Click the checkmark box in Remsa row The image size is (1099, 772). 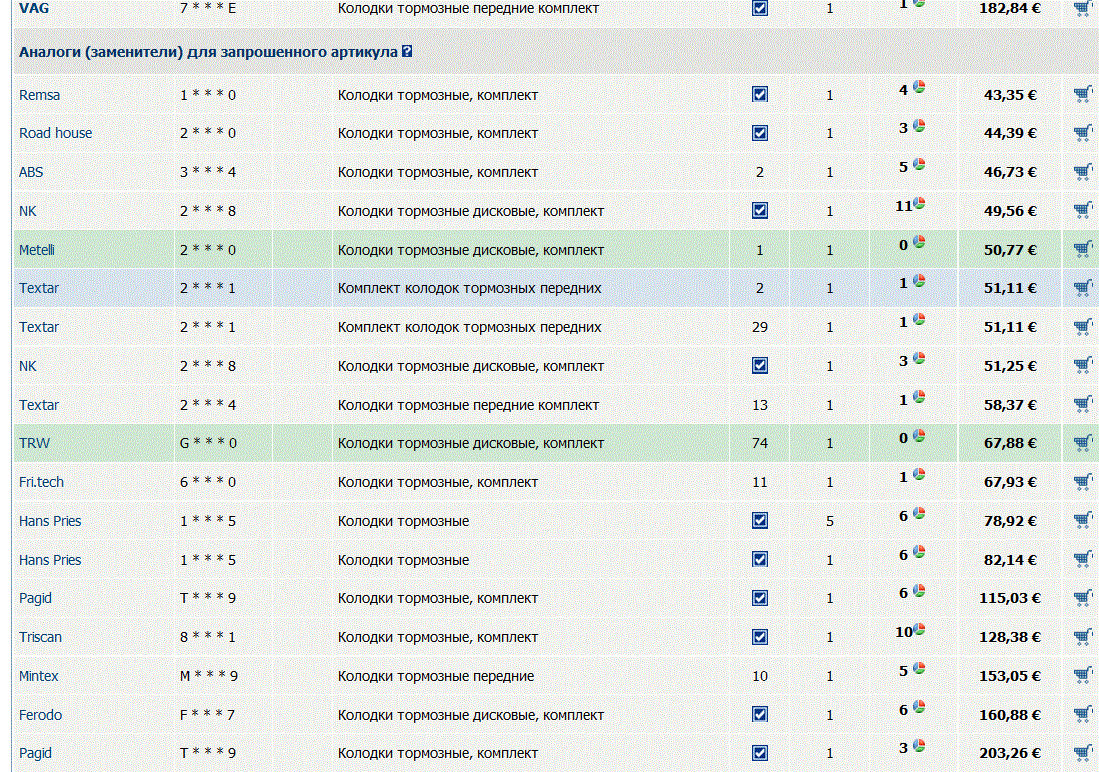pyautogui.click(x=760, y=95)
